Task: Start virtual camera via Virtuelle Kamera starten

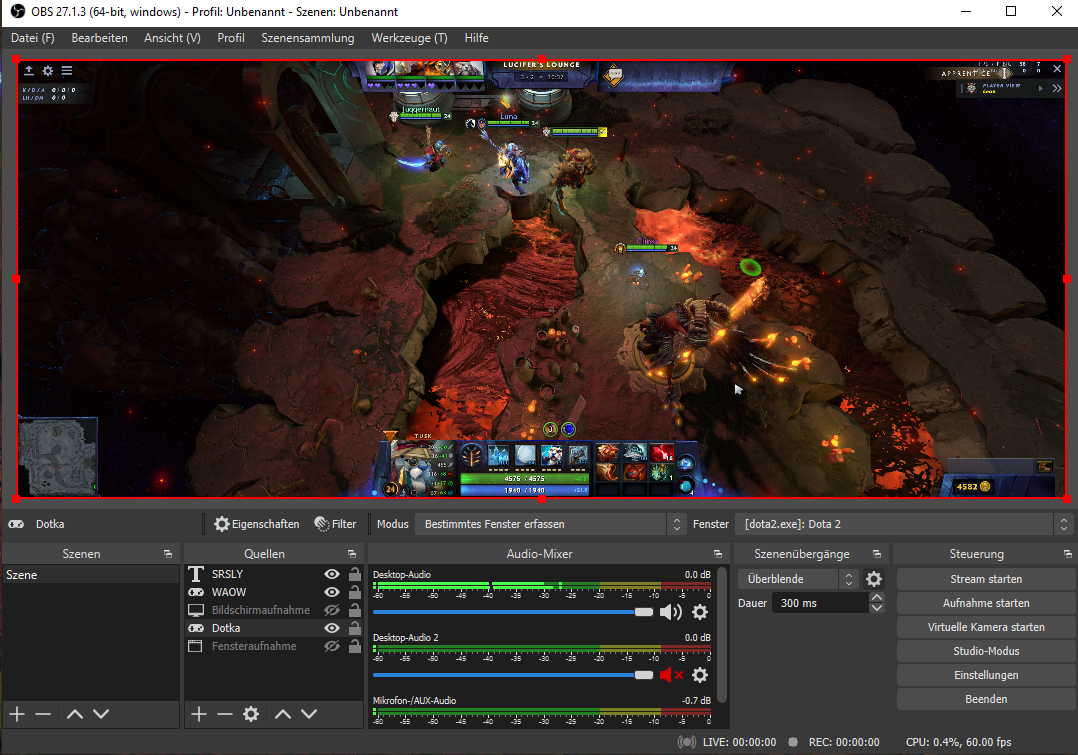Action: click(x=986, y=627)
